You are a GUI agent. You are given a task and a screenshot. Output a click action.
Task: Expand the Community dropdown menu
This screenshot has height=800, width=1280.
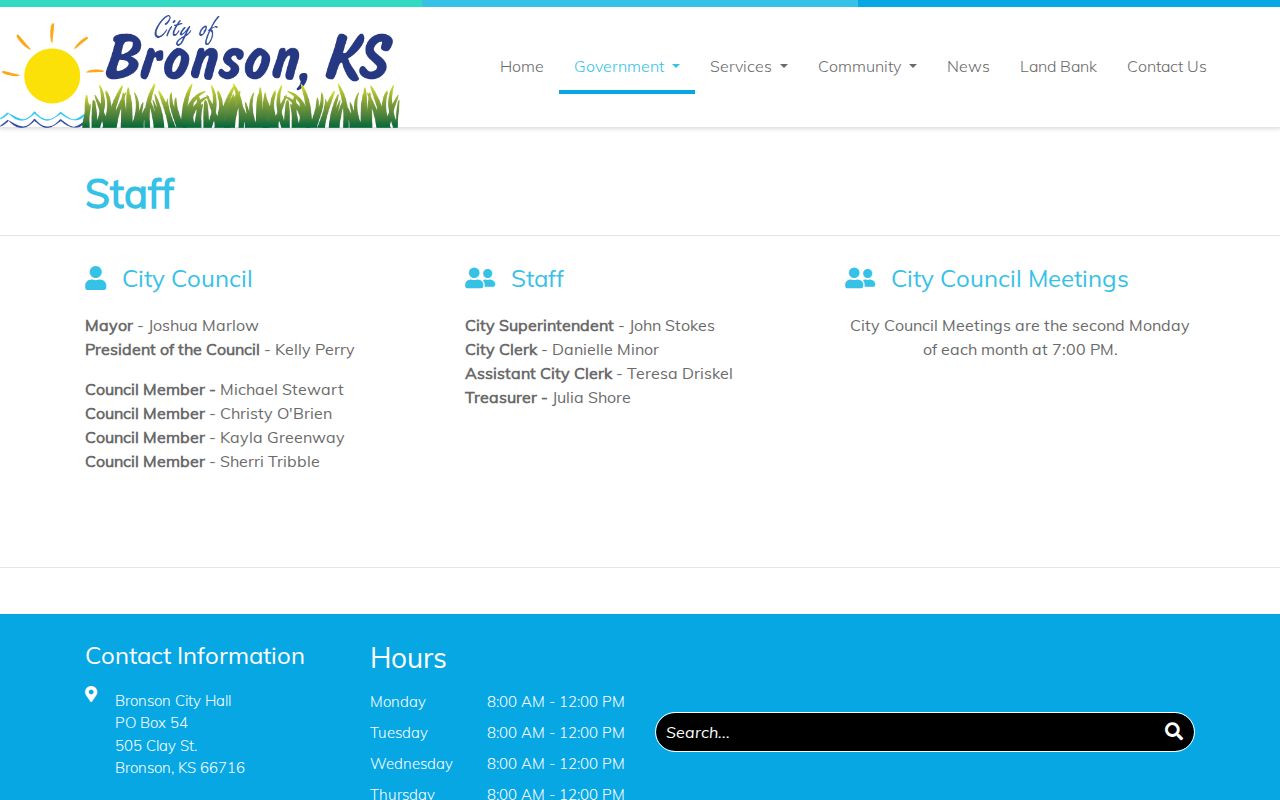pos(867,66)
